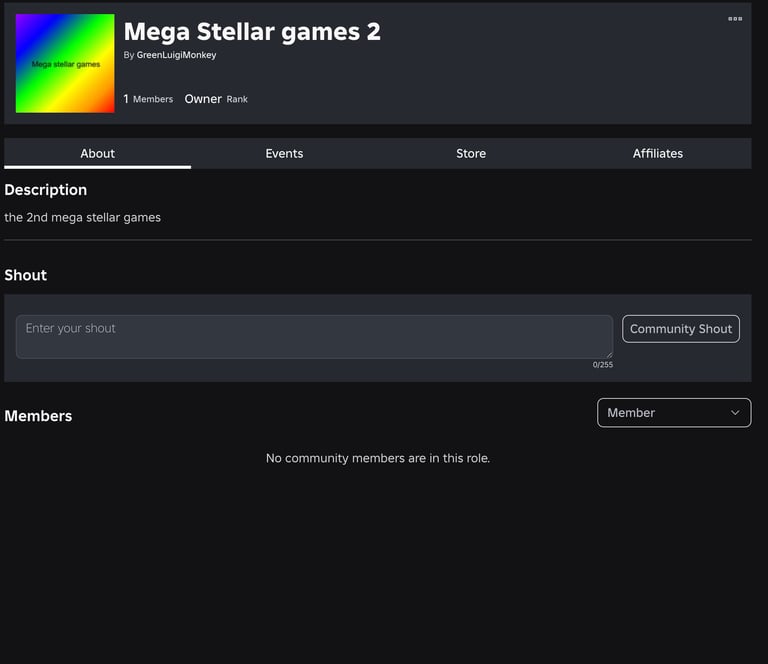Click the Shout section heading
Image resolution: width=768 pixels, height=664 pixels.
pyautogui.click(x=25, y=275)
